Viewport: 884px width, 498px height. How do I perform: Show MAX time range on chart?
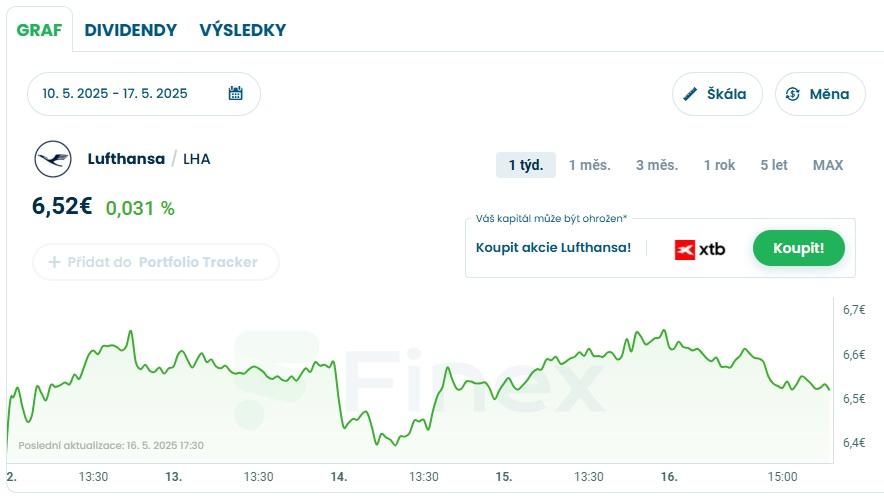click(x=828, y=165)
